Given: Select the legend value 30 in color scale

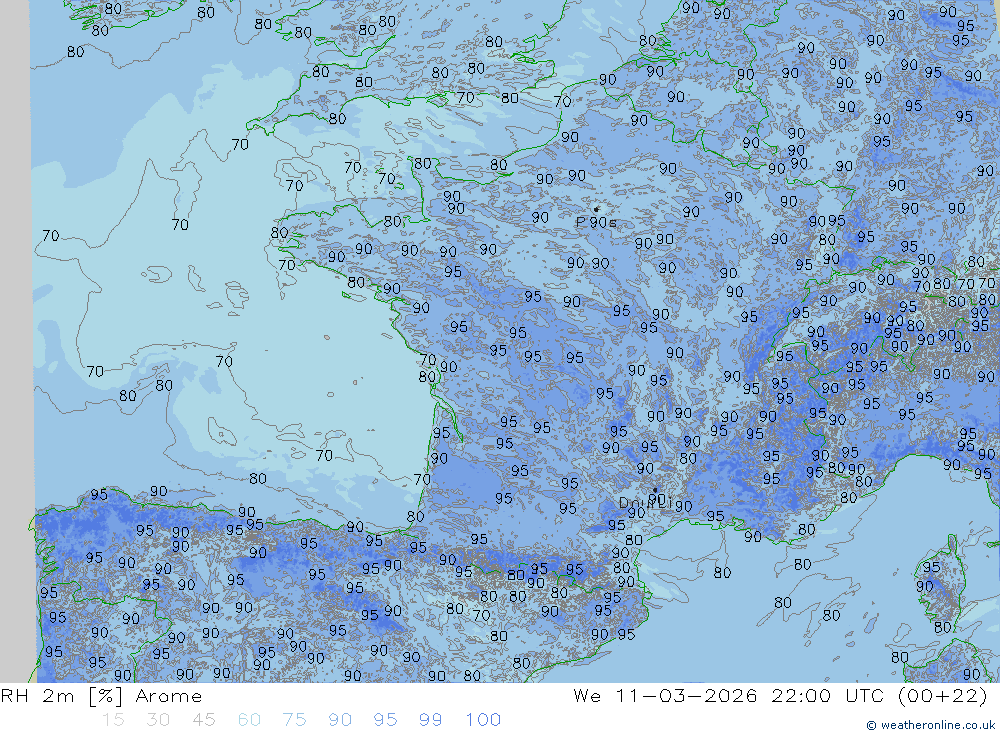Looking at the screenshot, I should (x=158, y=720).
